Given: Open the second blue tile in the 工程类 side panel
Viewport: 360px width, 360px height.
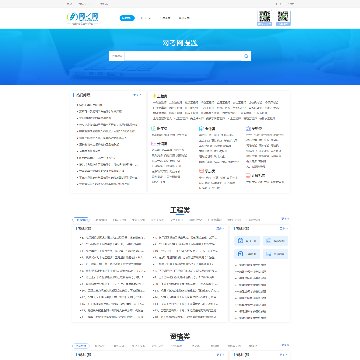Looking at the screenshot, I should point(275,241).
